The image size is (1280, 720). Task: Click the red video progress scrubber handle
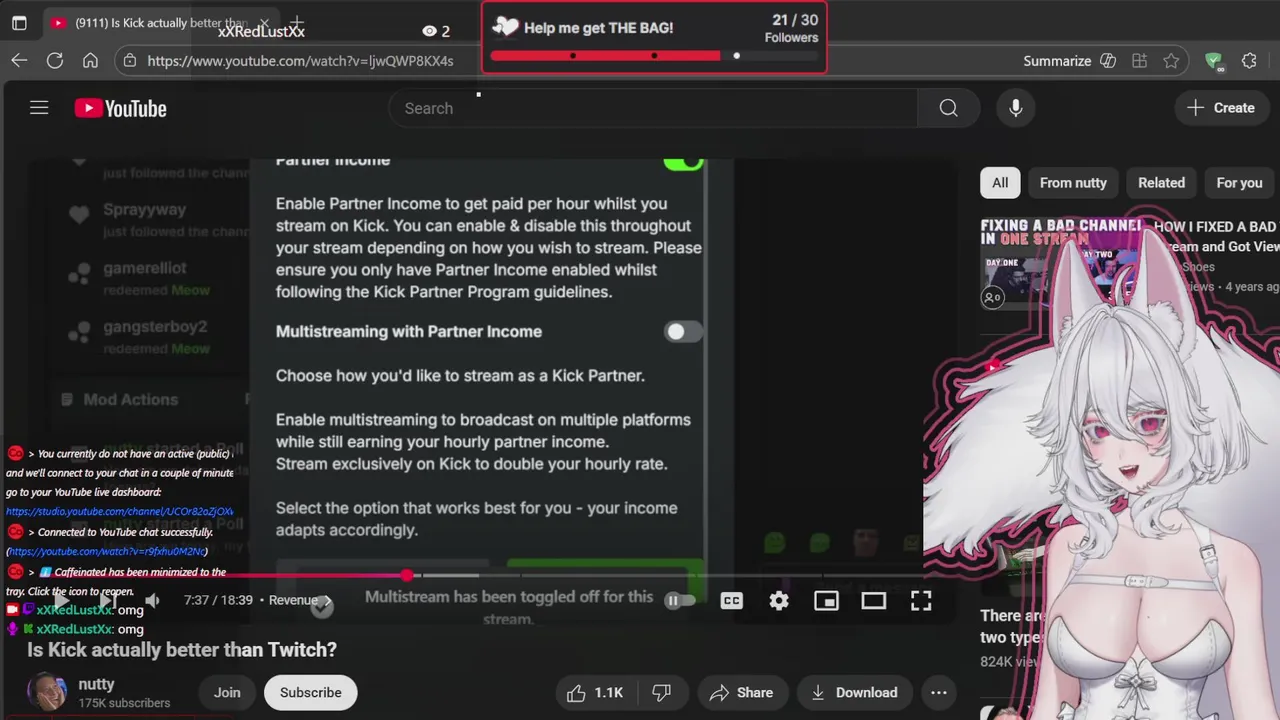pyautogui.click(x=407, y=575)
